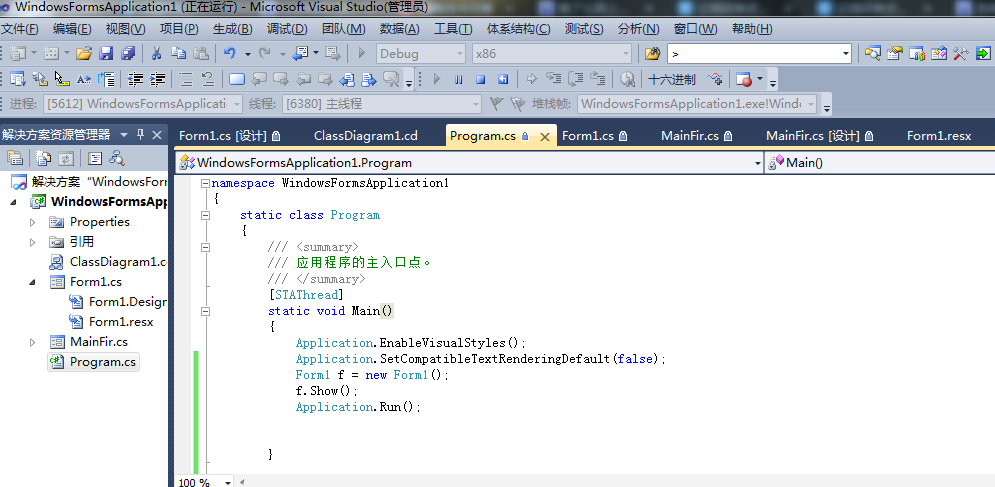This screenshot has height=487, width=995.
Task: Click the Undo arrow icon
Action: pyautogui.click(x=229, y=53)
